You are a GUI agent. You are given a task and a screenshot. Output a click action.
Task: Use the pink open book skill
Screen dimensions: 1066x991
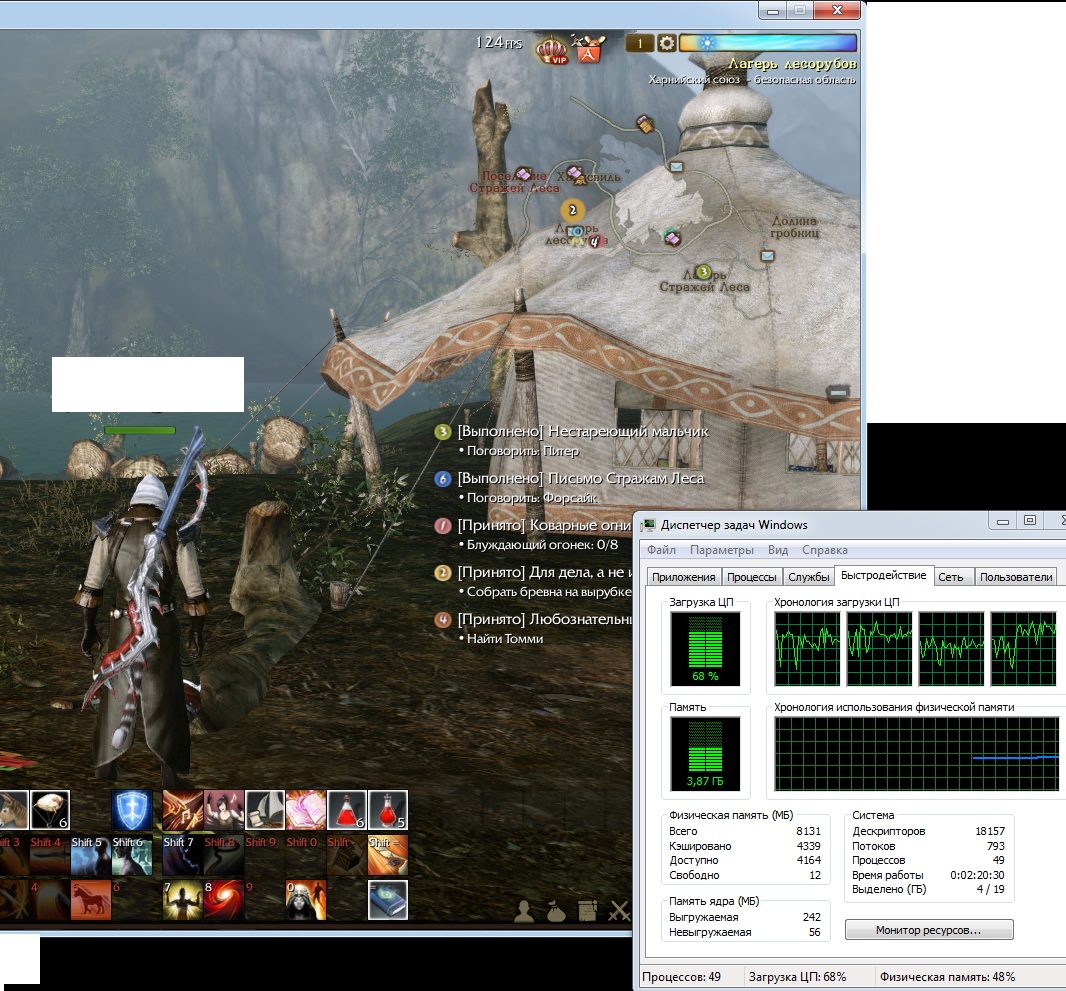pos(306,810)
